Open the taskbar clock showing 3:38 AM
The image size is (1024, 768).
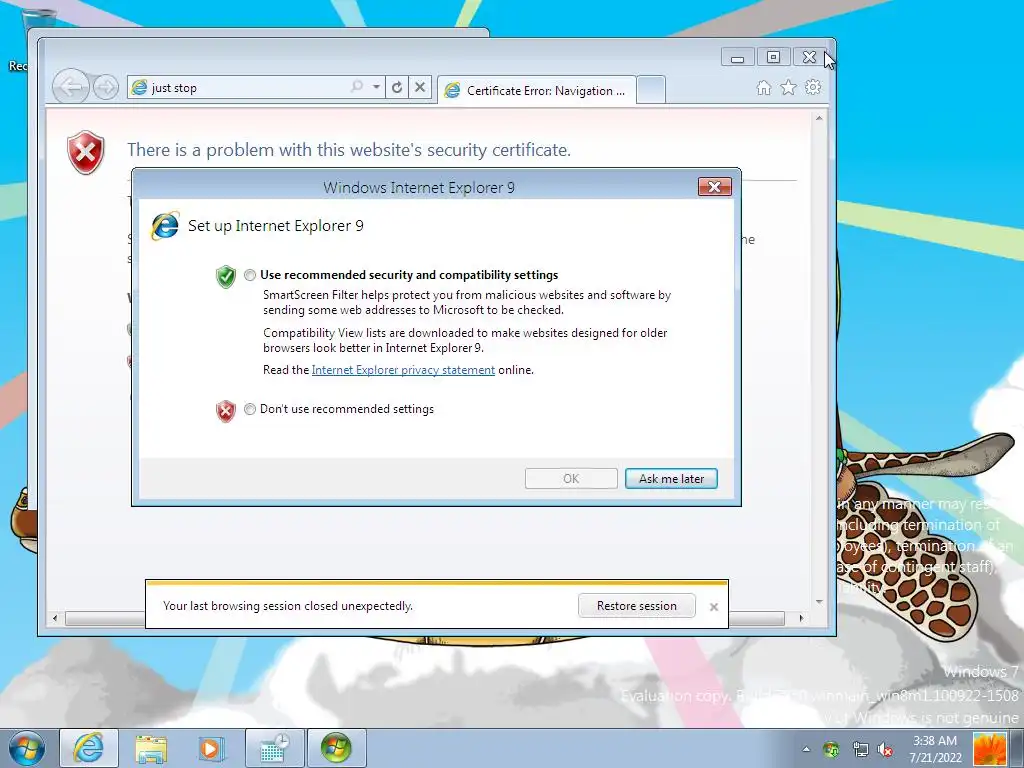pyautogui.click(x=935, y=749)
